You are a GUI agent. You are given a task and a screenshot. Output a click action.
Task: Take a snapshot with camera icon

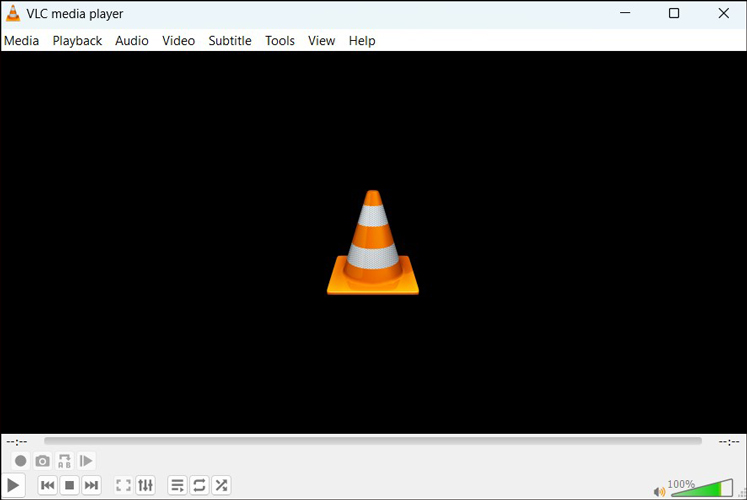tap(42, 461)
